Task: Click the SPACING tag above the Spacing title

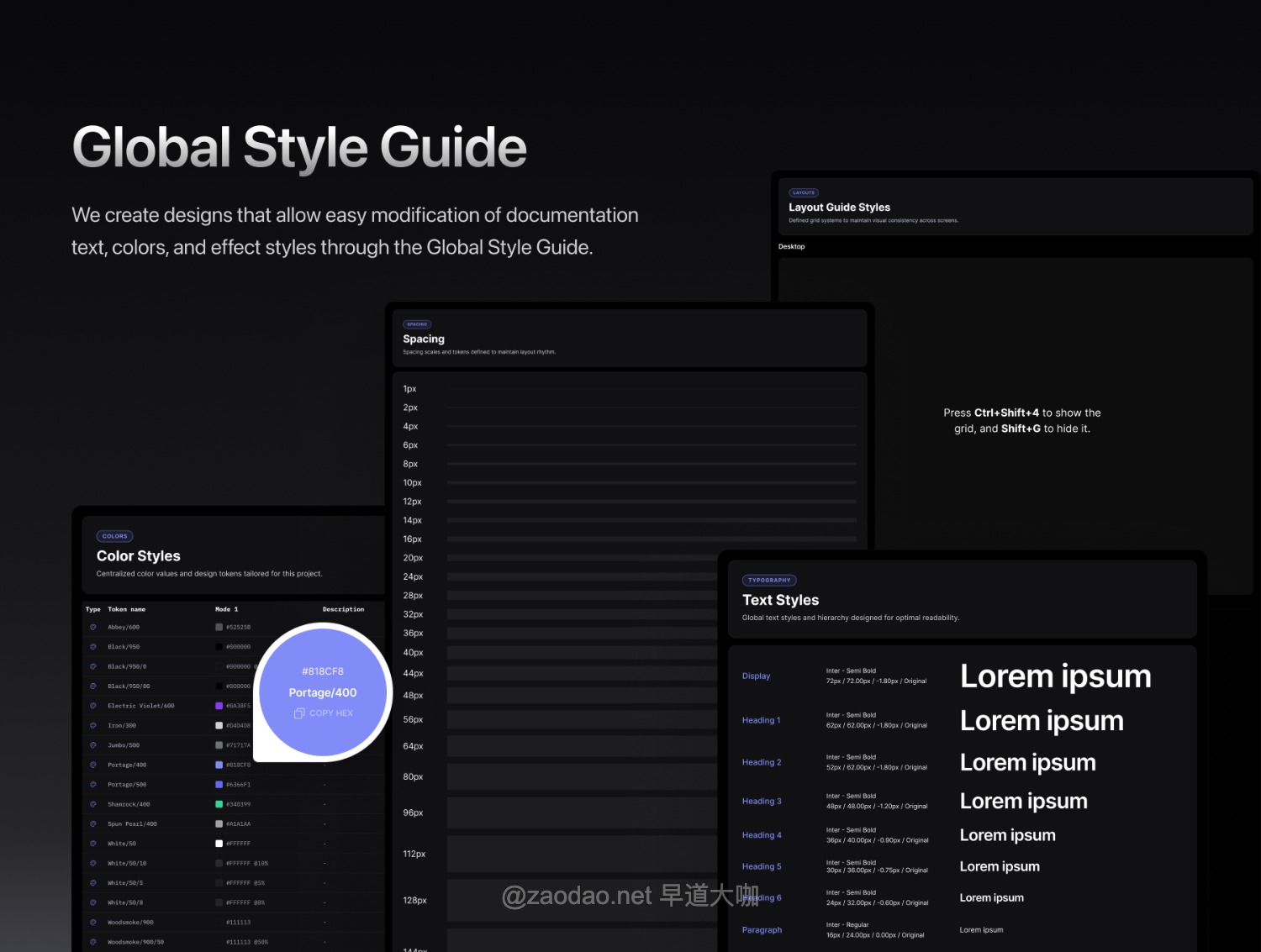Action: (x=418, y=324)
